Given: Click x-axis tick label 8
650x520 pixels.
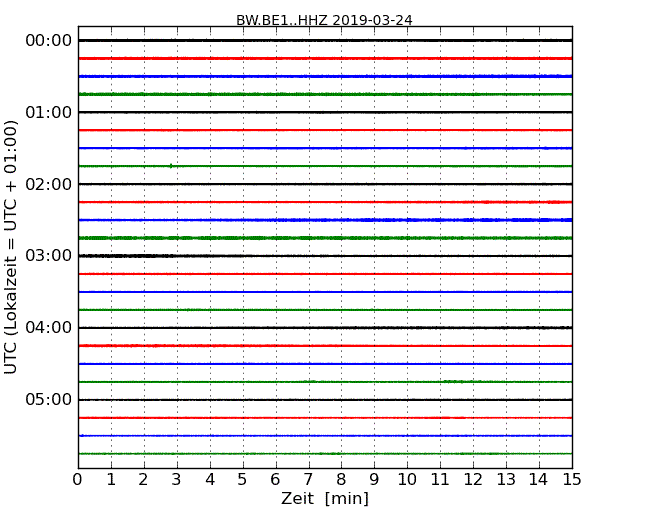Looking at the screenshot, I should [341, 480].
